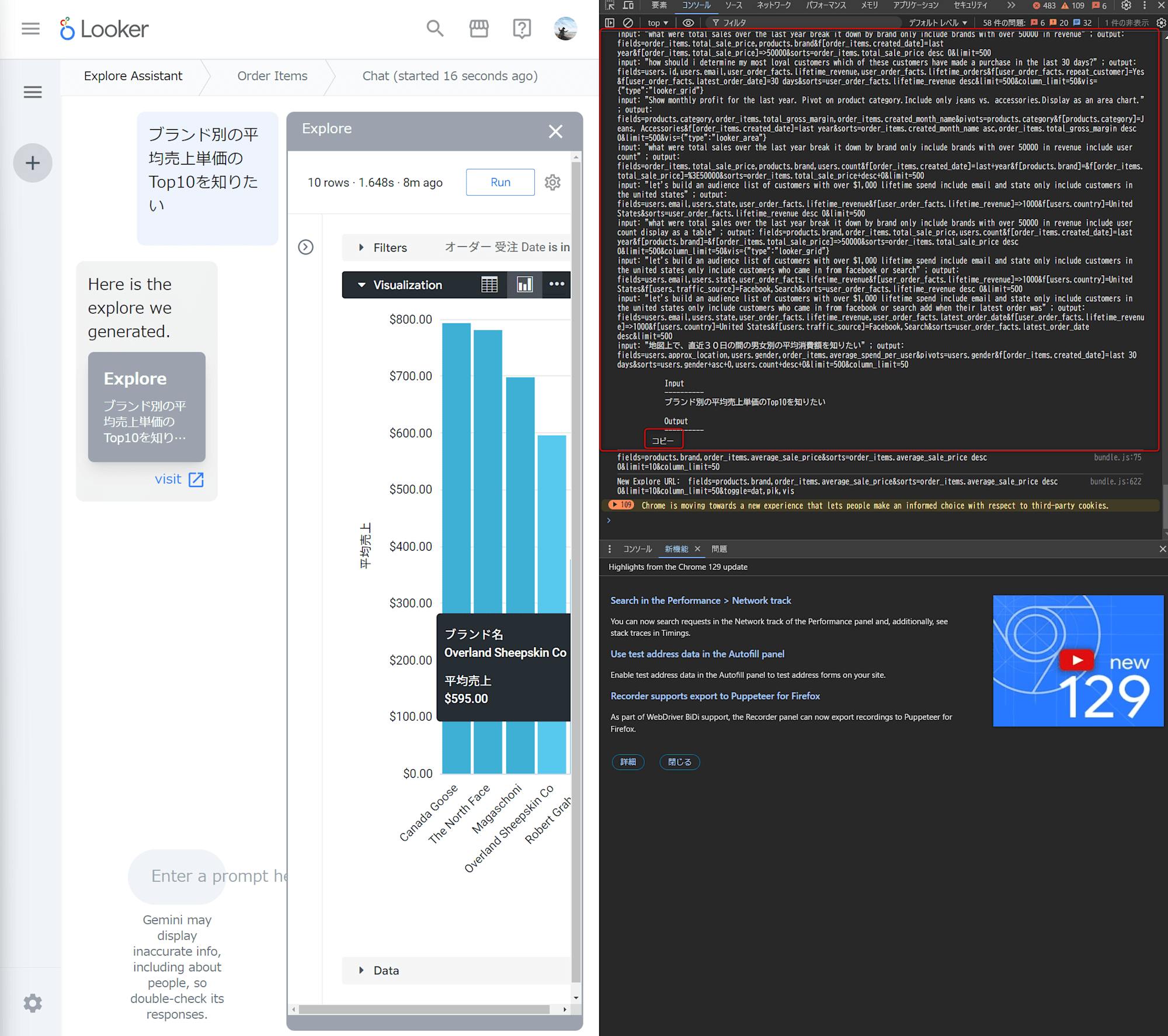Open the user profile avatar

pos(565,29)
